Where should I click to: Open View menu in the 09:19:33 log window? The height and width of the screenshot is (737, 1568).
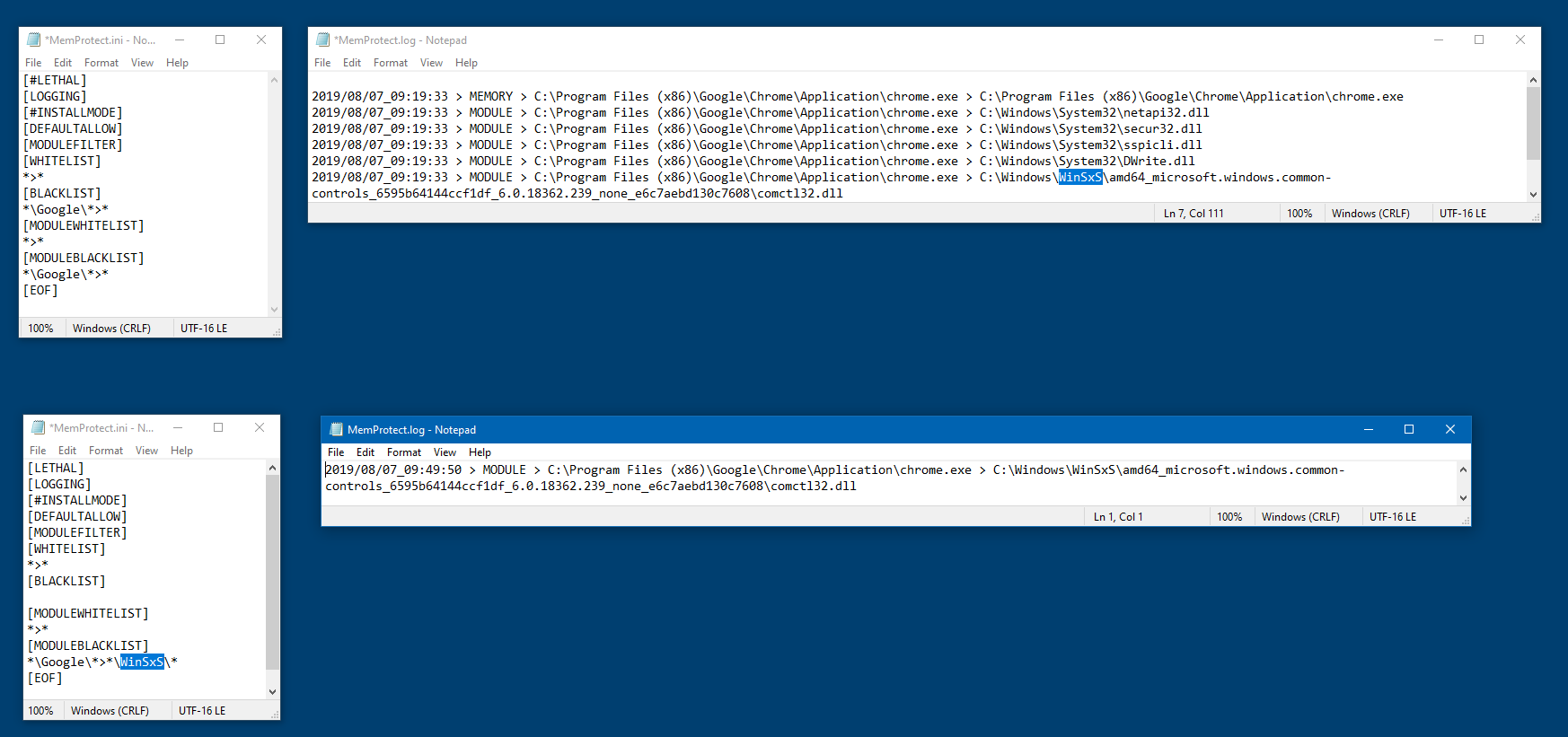tap(431, 63)
